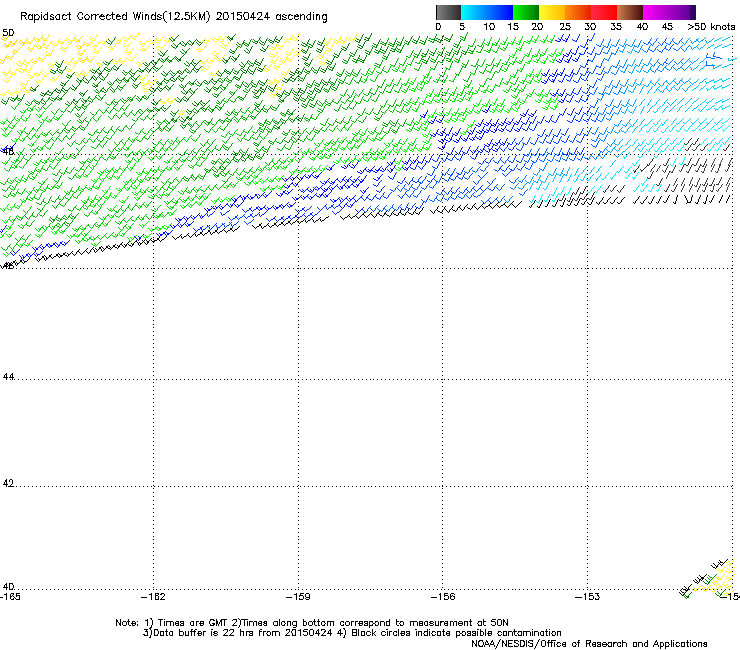Click the green 15-20 knots color swatch
This screenshot has height=650, width=740.
click(x=526, y=12)
